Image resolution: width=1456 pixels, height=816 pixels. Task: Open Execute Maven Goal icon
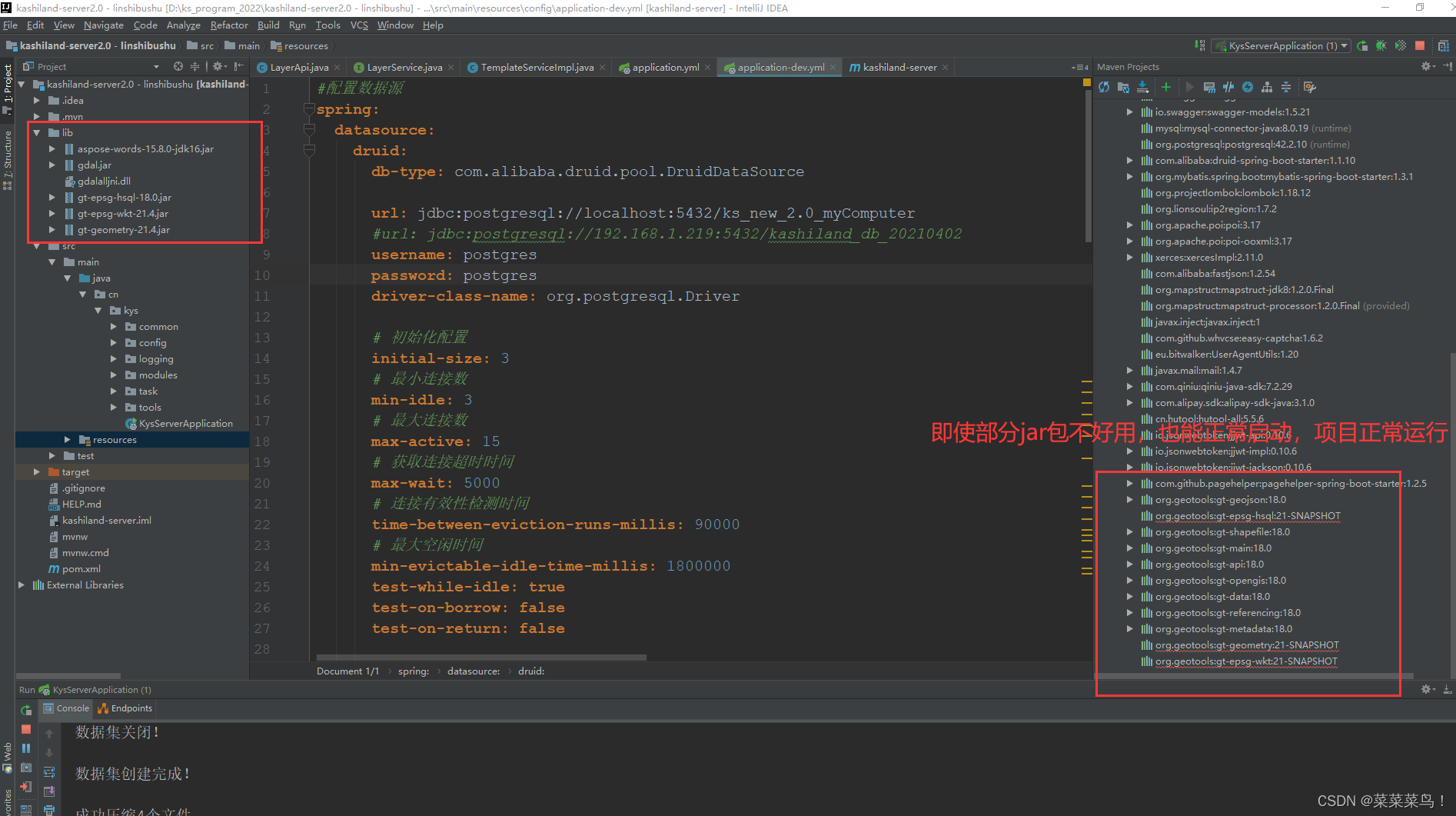pyautogui.click(x=1209, y=87)
